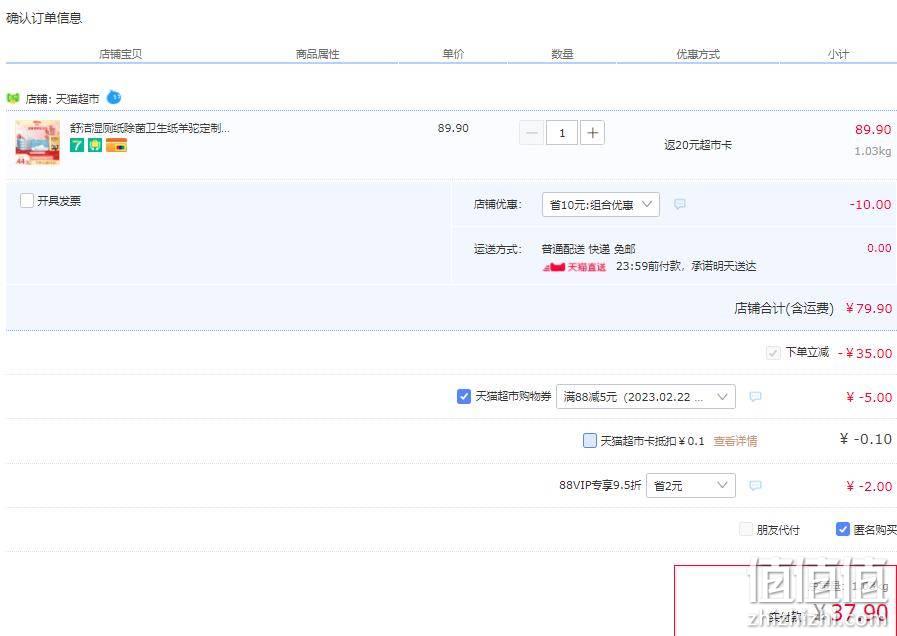Open the 88VIP 省2元 dropdown

(x=690, y=486)
